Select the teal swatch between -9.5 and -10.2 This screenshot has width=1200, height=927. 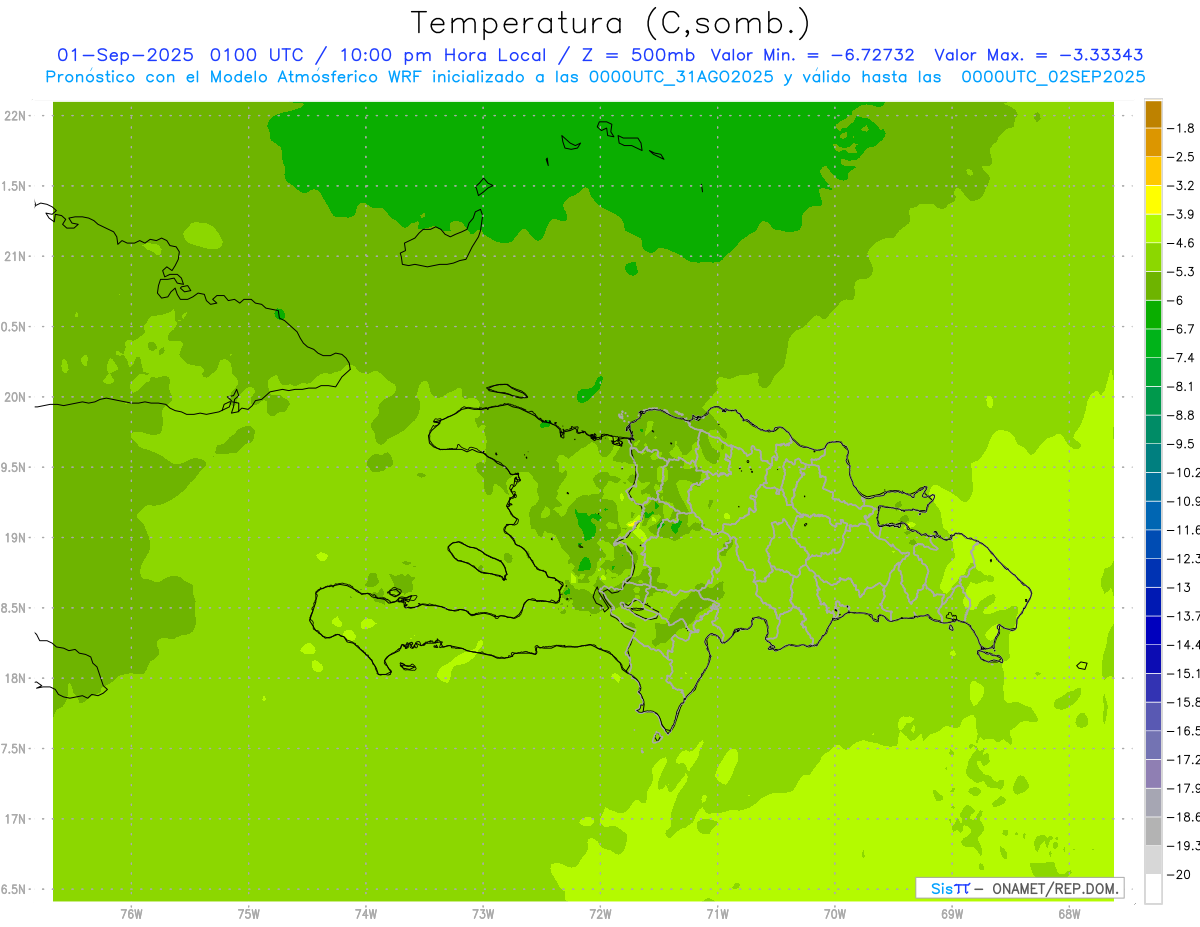[1153, 458]
